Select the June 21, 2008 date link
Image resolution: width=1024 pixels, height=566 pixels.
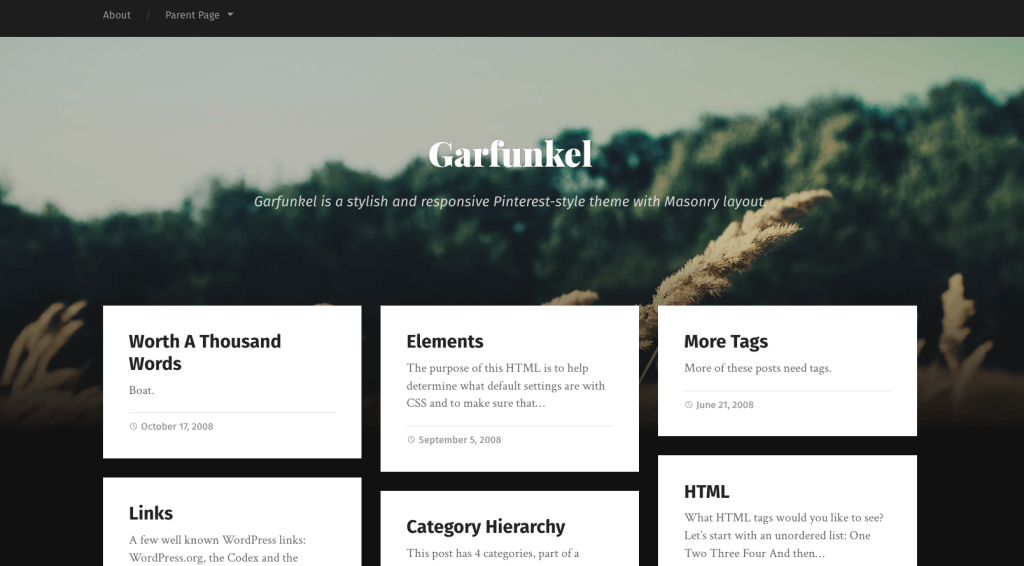tap(725, 405)
